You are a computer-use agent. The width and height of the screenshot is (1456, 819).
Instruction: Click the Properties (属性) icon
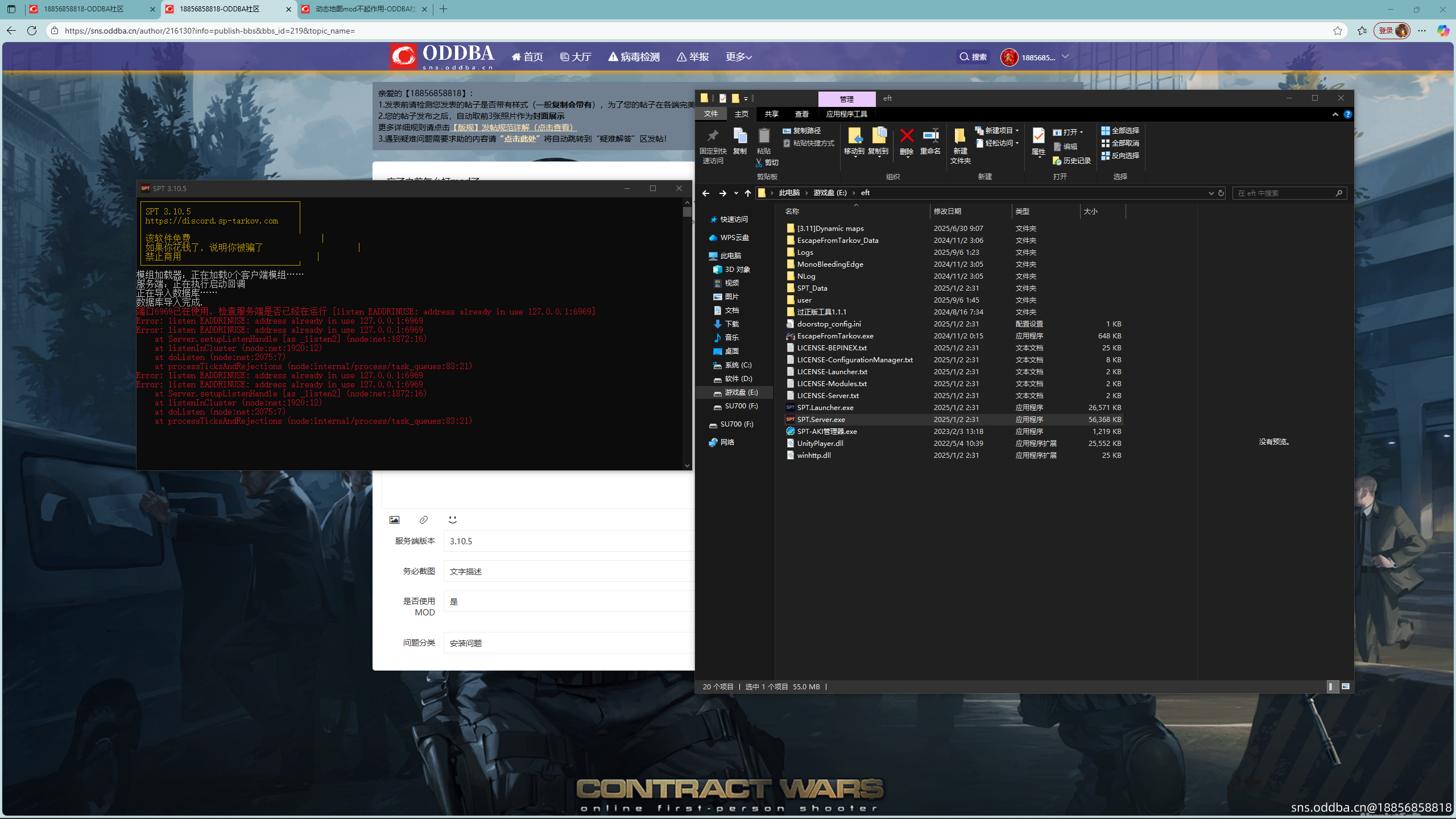tap(1039, 136)
